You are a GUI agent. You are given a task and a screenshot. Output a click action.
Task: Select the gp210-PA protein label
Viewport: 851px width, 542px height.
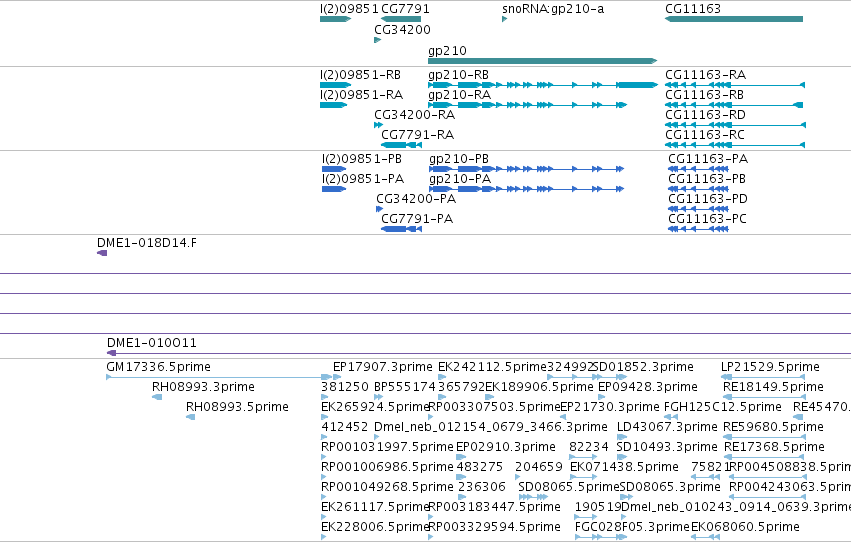point(460,178)
